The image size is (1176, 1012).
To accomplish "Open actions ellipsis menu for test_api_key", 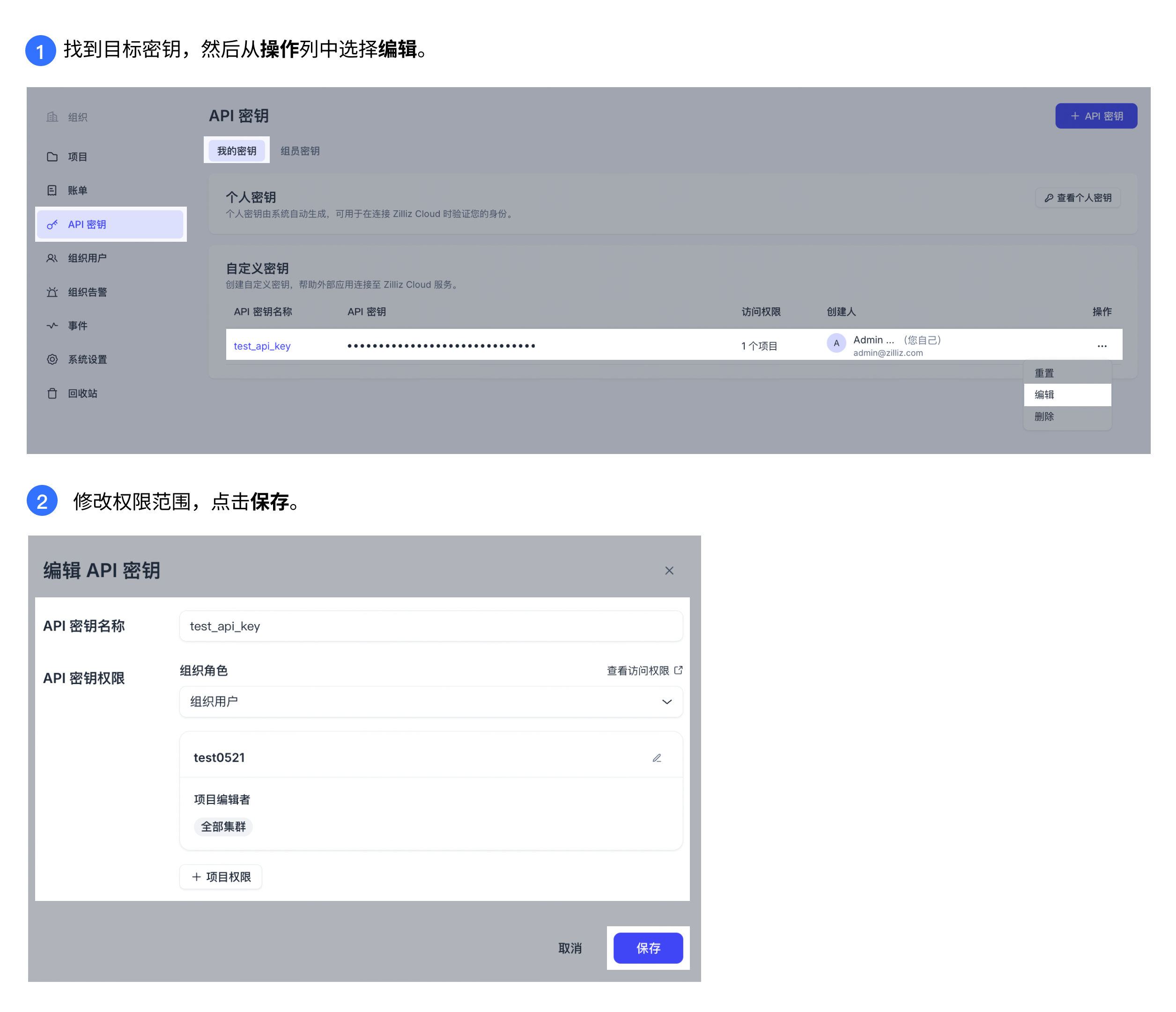I will (x=1102, y=346).
